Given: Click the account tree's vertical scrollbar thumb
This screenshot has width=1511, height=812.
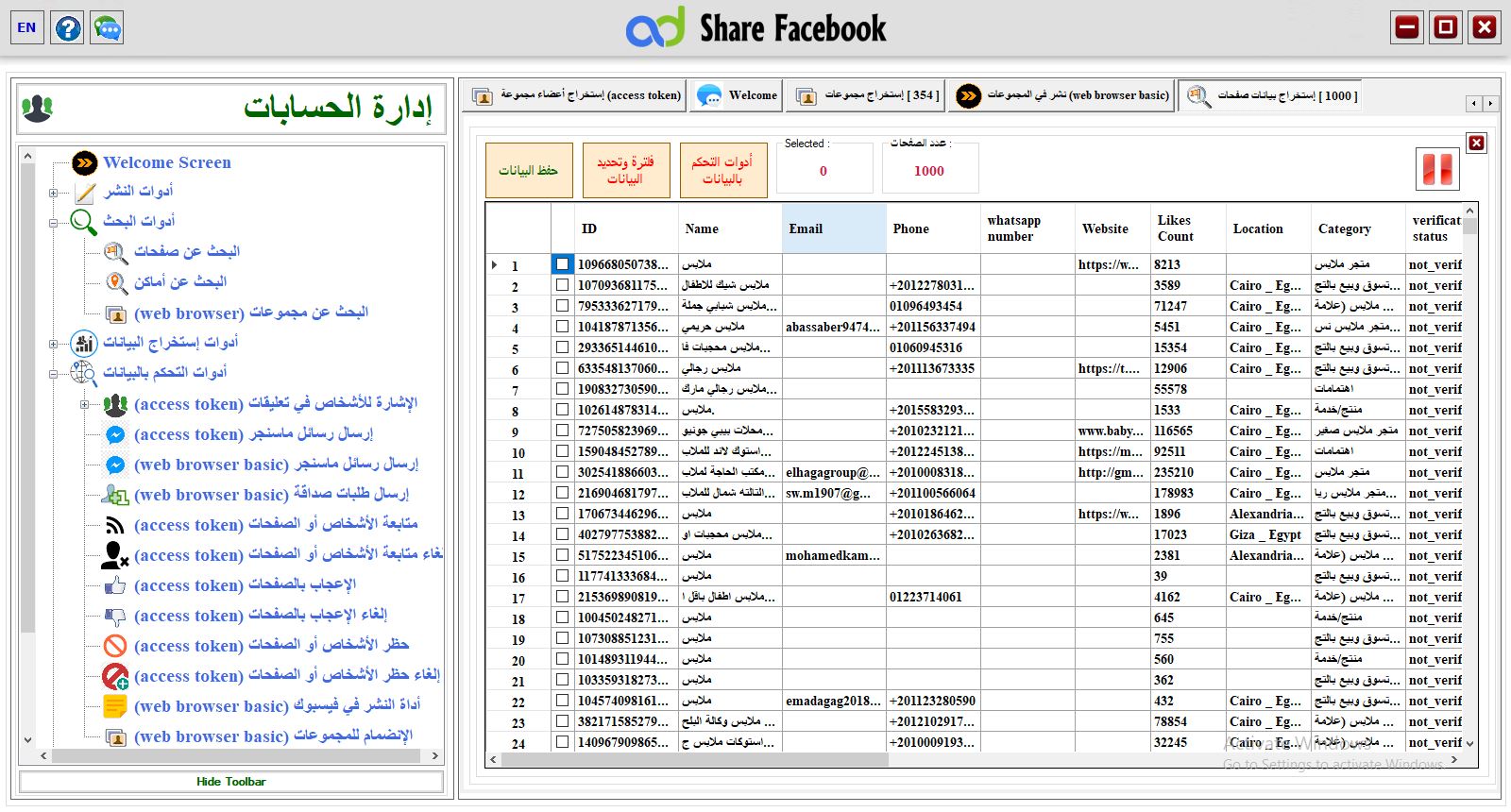Looking at the screenshot, I should tap(27, 397).
